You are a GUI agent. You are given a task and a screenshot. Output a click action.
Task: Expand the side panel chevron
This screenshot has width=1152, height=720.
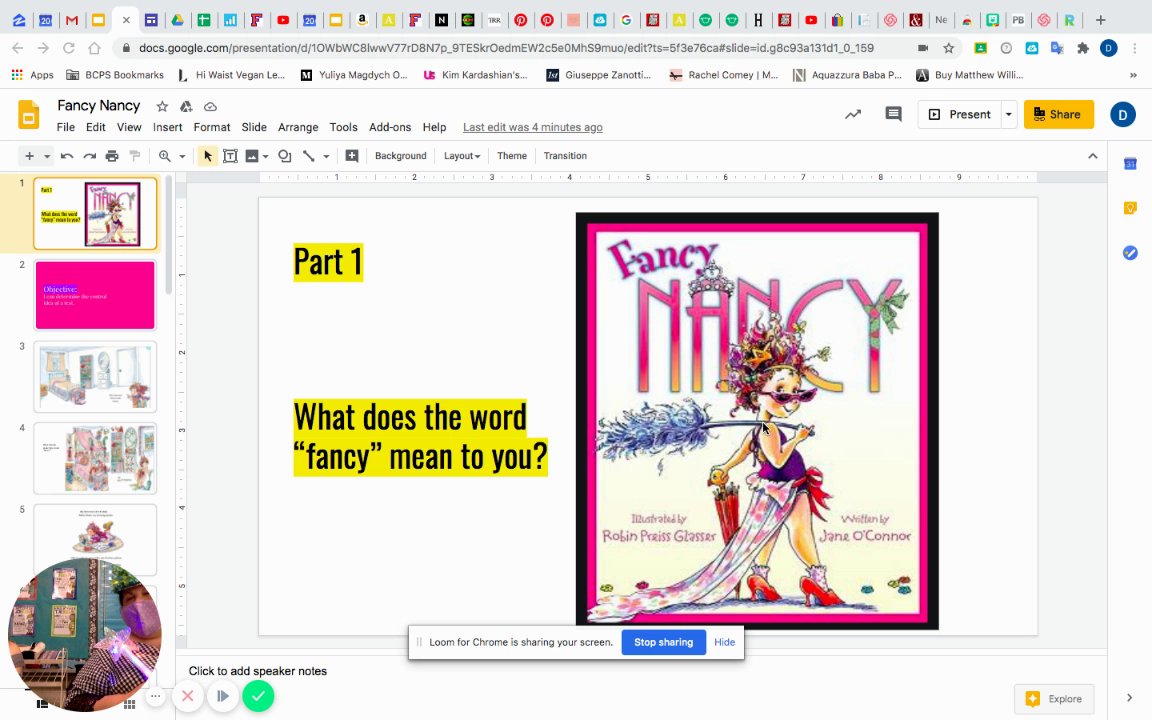(x=1129, y=698)
